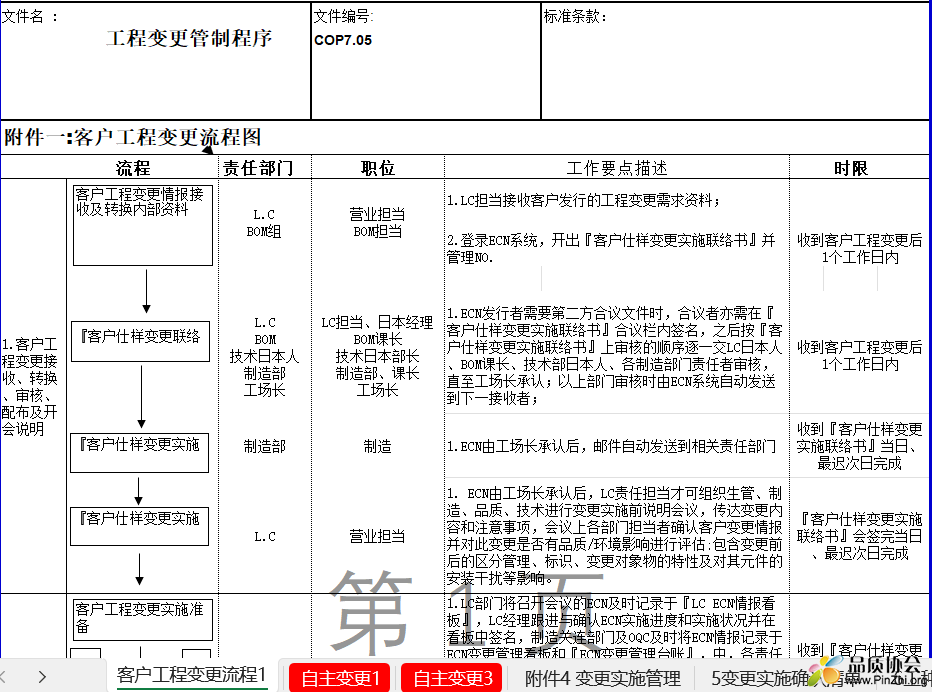The image size is (932, 692).
Task: Select the 时限 column header
Action: pos(851,168)
